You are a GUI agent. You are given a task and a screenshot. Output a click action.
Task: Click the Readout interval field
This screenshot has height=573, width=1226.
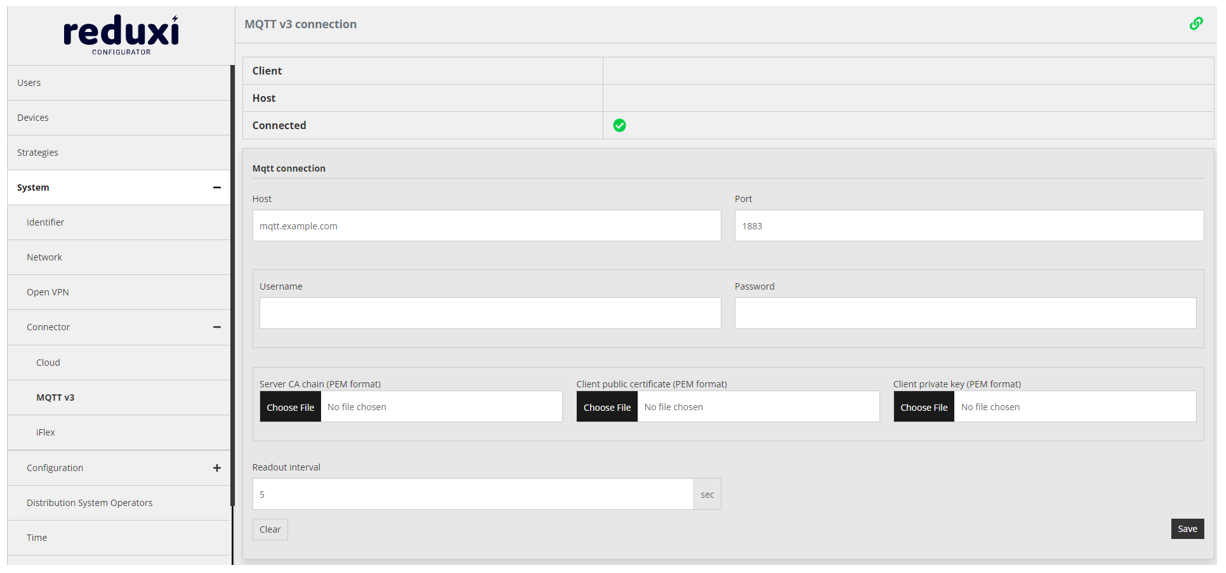[x=472, y=494]
